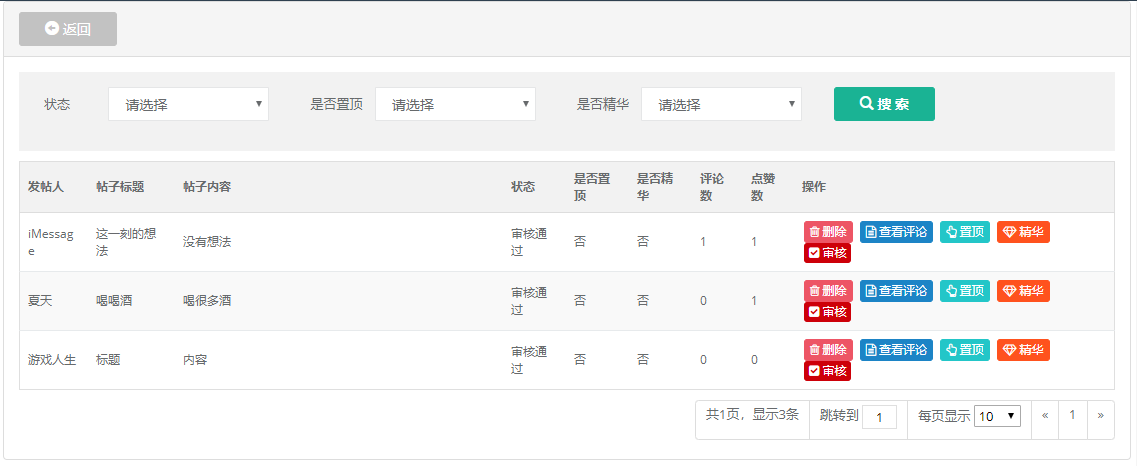Open 查看评论 for the 夏天 post
The width and height of the screenshot is (1137, 466).
coord(896,291)
